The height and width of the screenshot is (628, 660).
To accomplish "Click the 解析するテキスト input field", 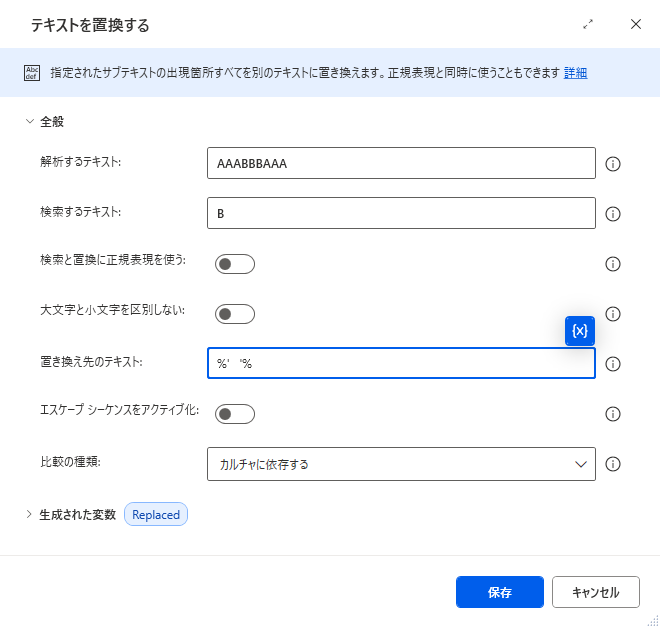I will pos(401,163).
